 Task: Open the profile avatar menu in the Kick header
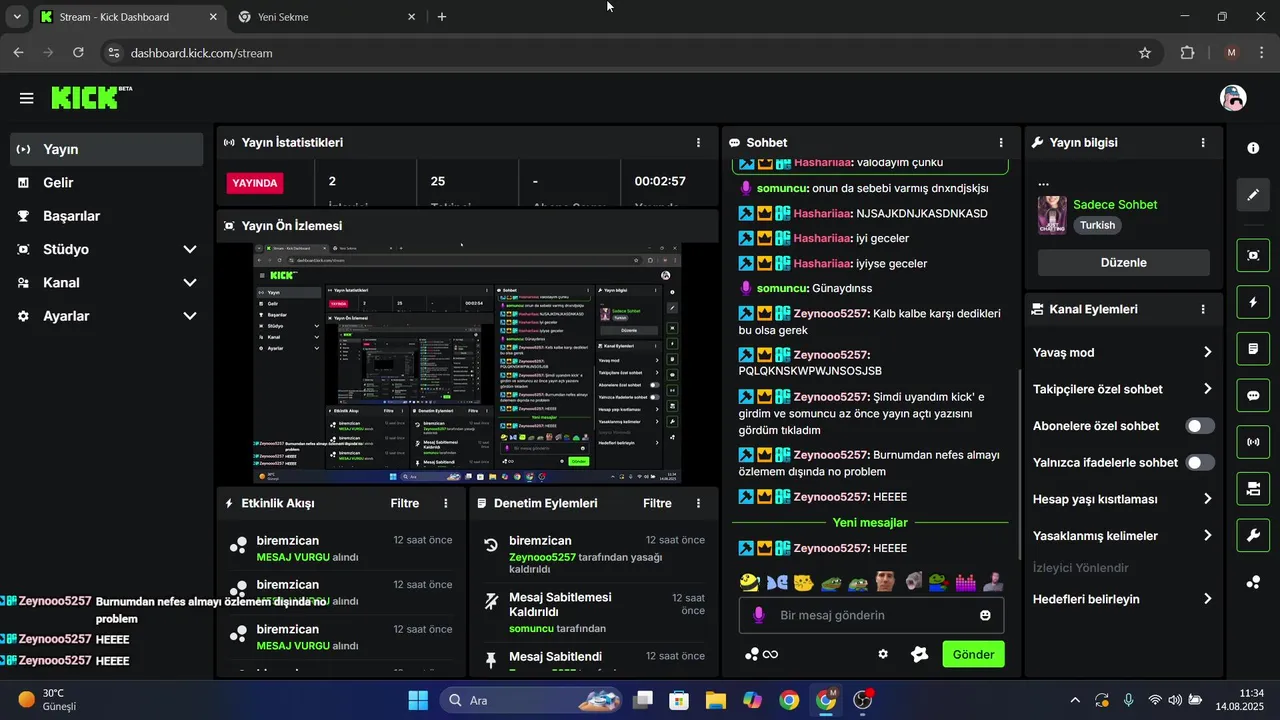[1233, 98]
